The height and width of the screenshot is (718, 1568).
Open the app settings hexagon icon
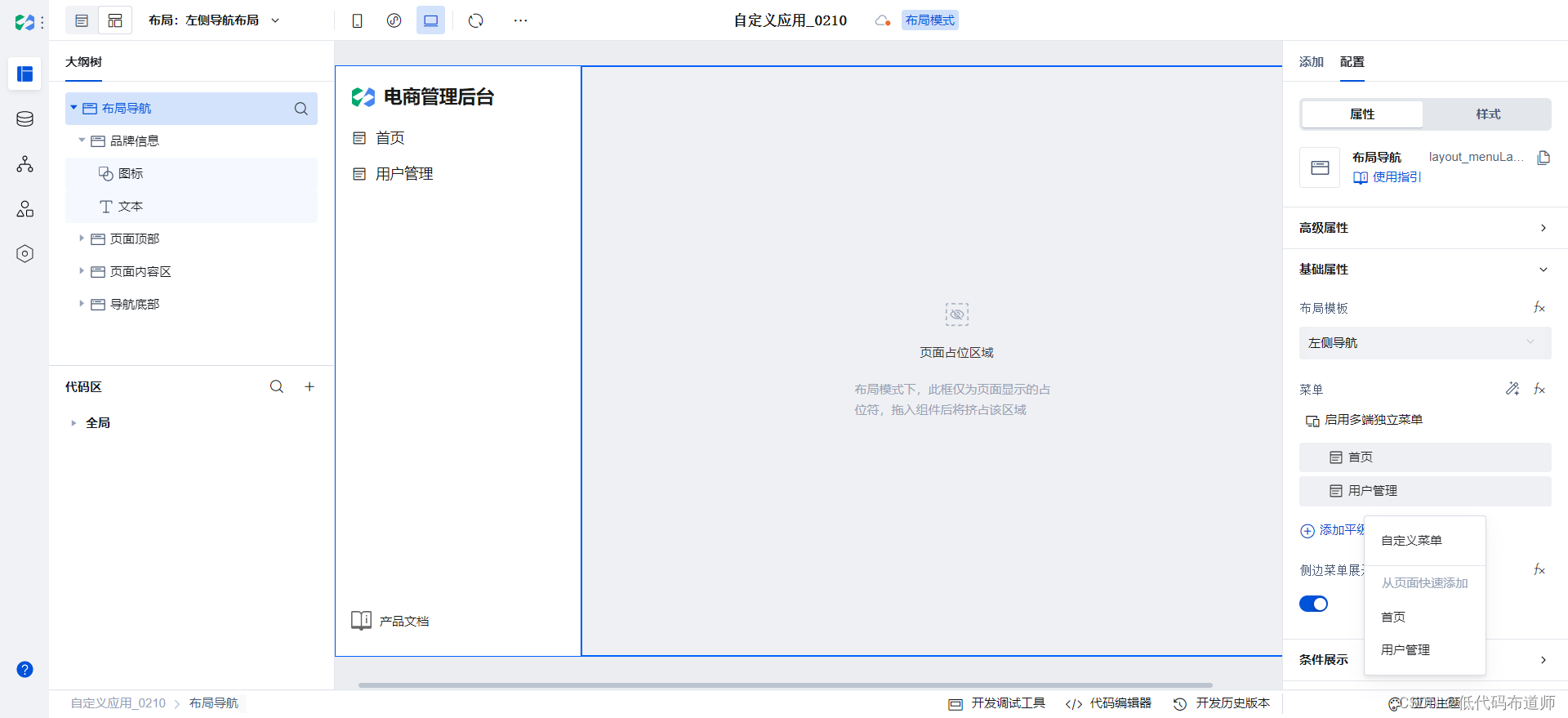(24, 254)
